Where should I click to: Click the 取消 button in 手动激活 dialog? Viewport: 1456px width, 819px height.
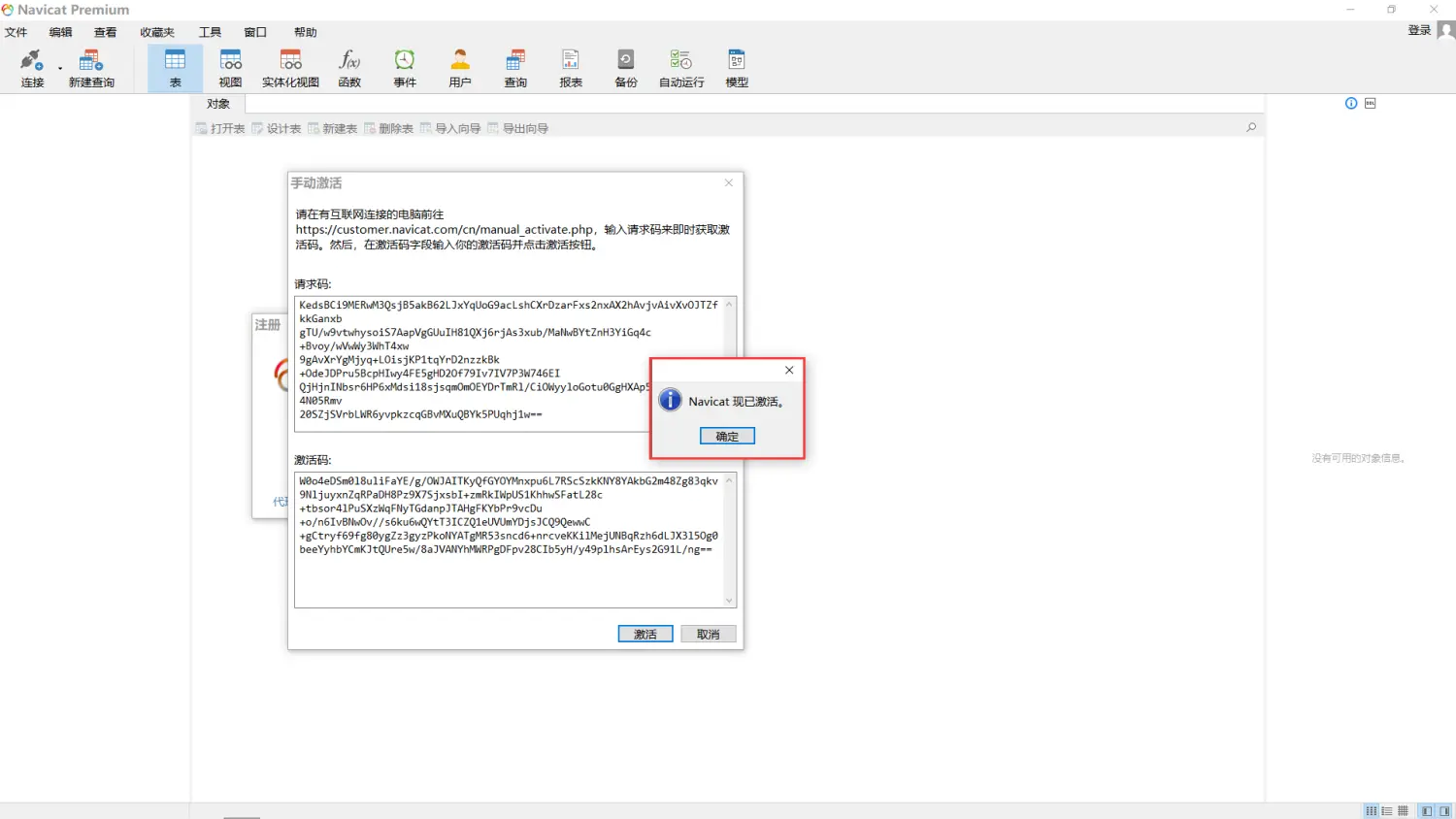tap(709, 634)
